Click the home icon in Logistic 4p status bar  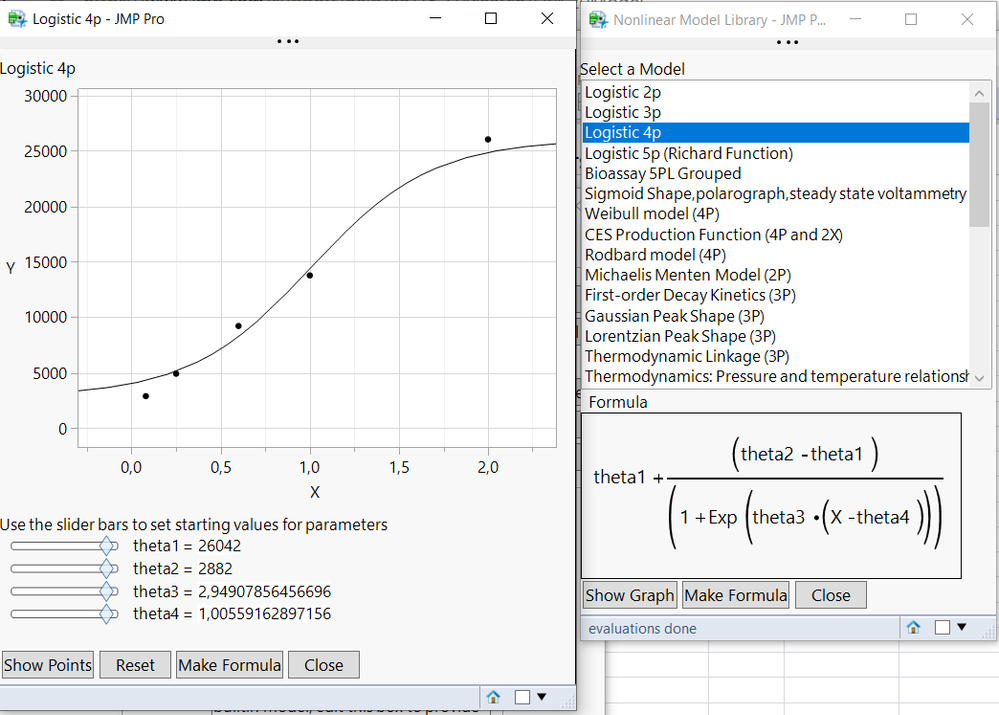493,697
